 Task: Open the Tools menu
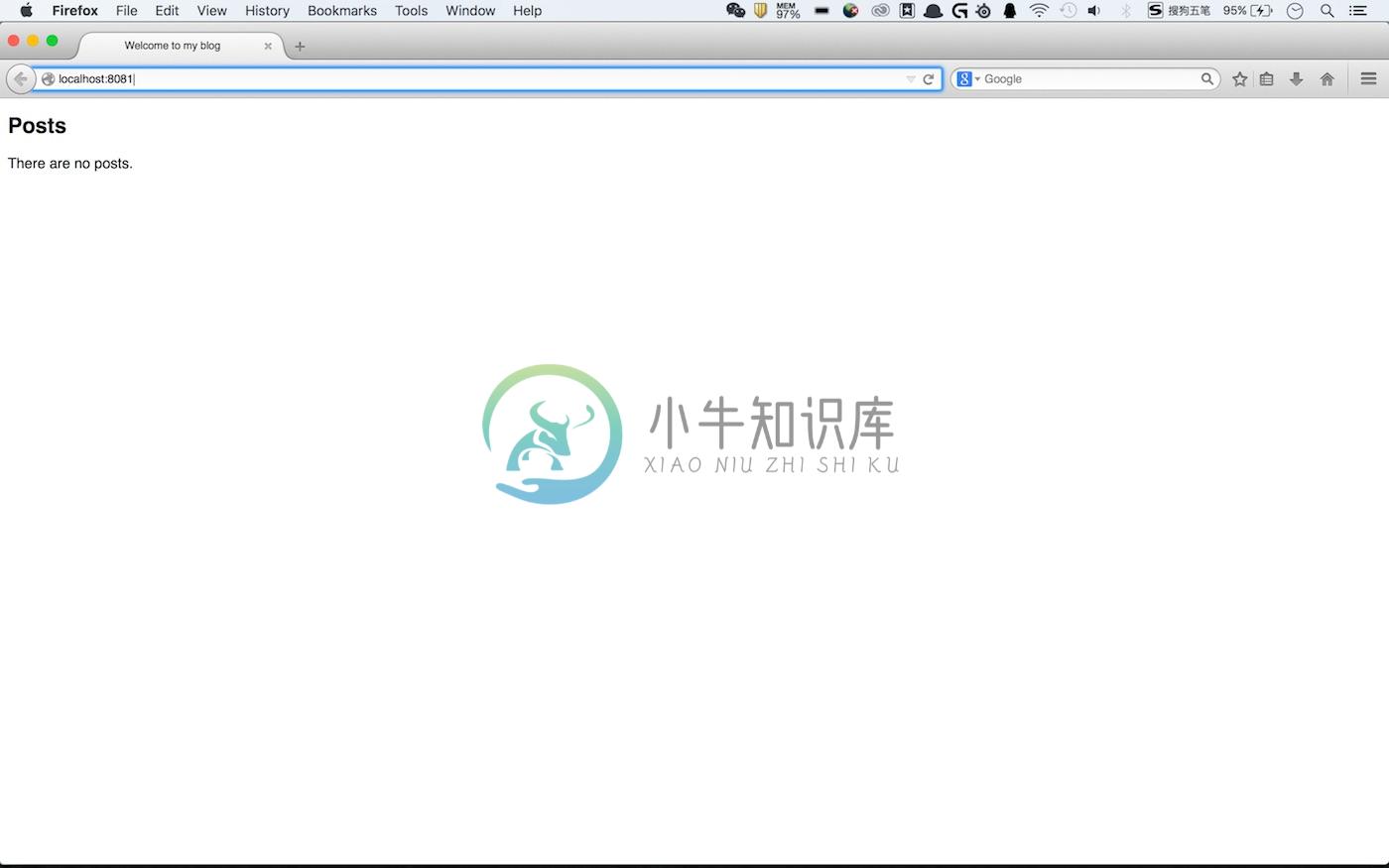tap(411, 11)
